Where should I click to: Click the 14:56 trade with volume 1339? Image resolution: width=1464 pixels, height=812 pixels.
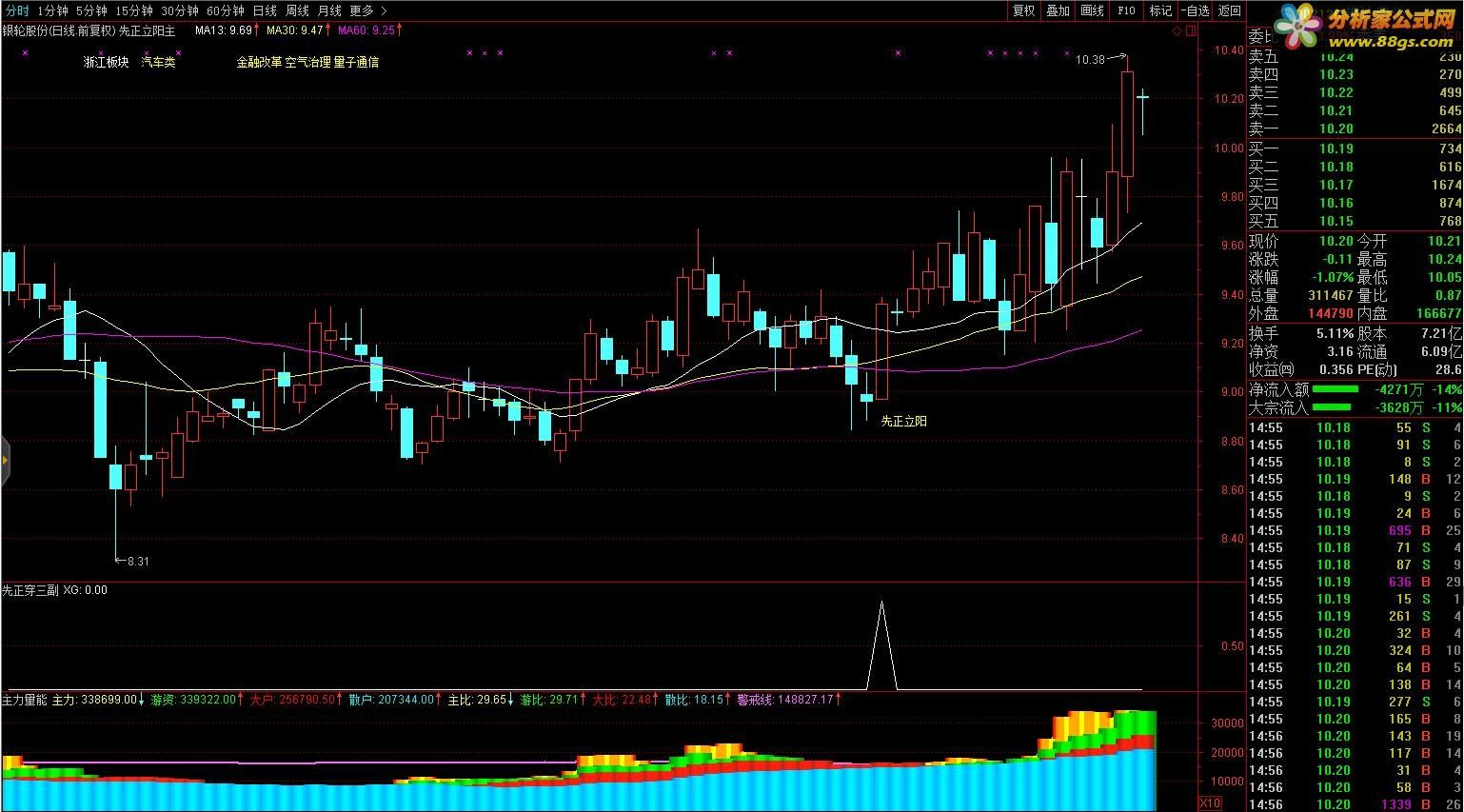click(x=1355, y=804)
